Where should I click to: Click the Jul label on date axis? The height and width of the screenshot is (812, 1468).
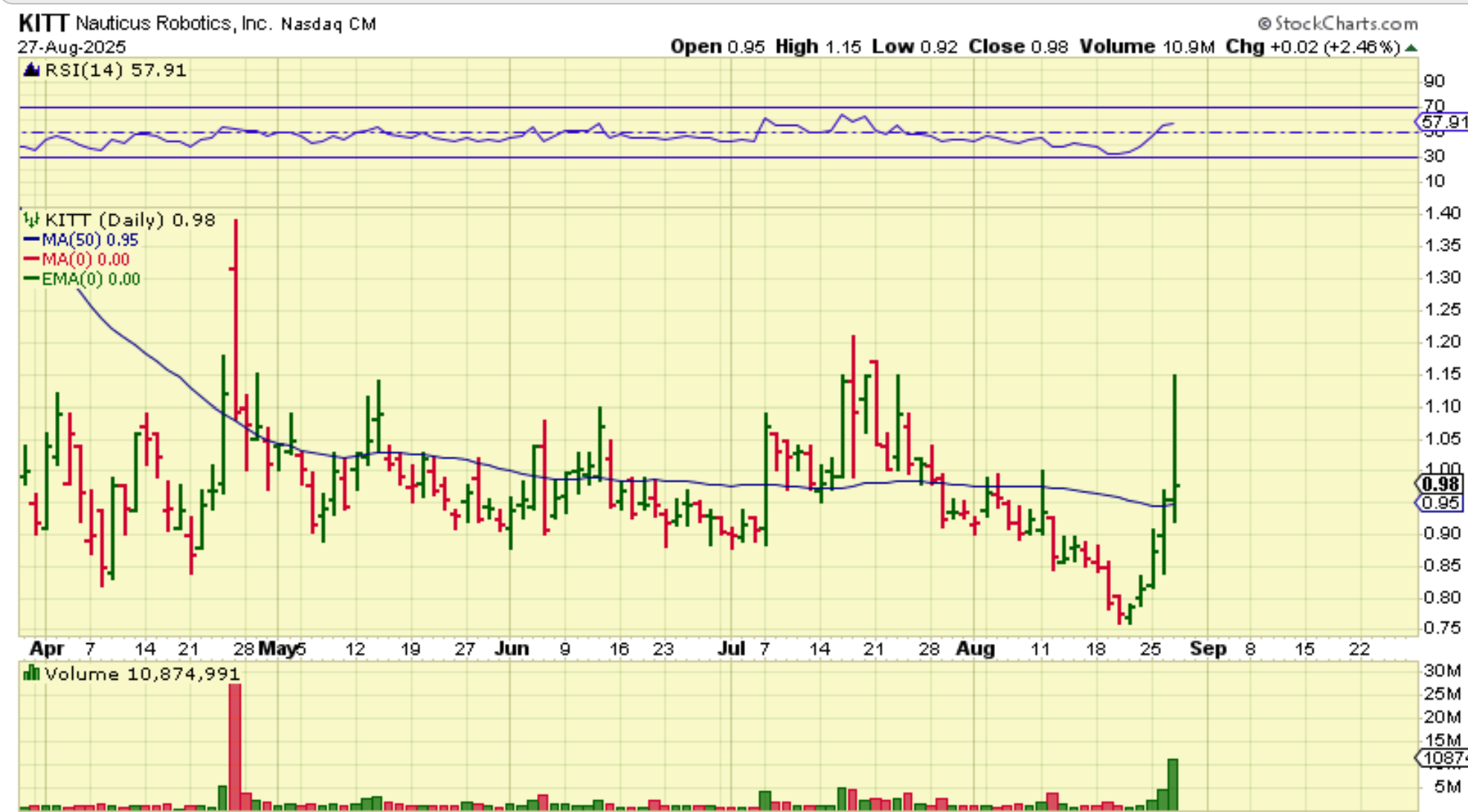731,649
